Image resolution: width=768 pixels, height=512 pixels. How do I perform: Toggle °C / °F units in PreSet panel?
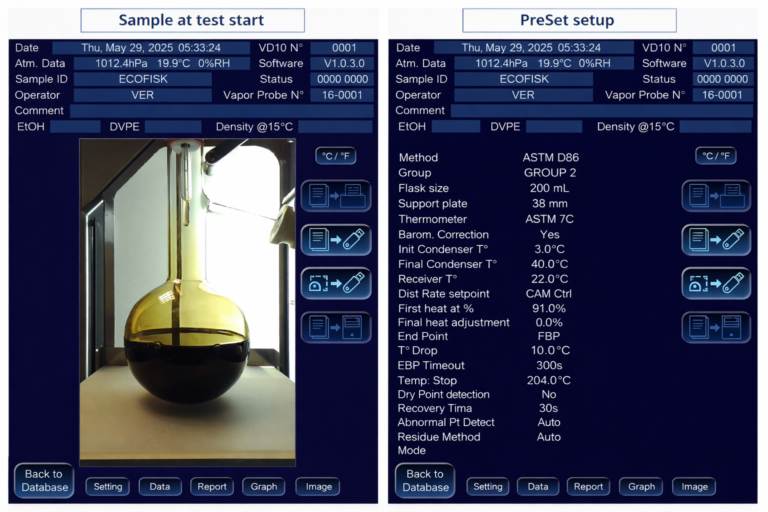[716, 156]
